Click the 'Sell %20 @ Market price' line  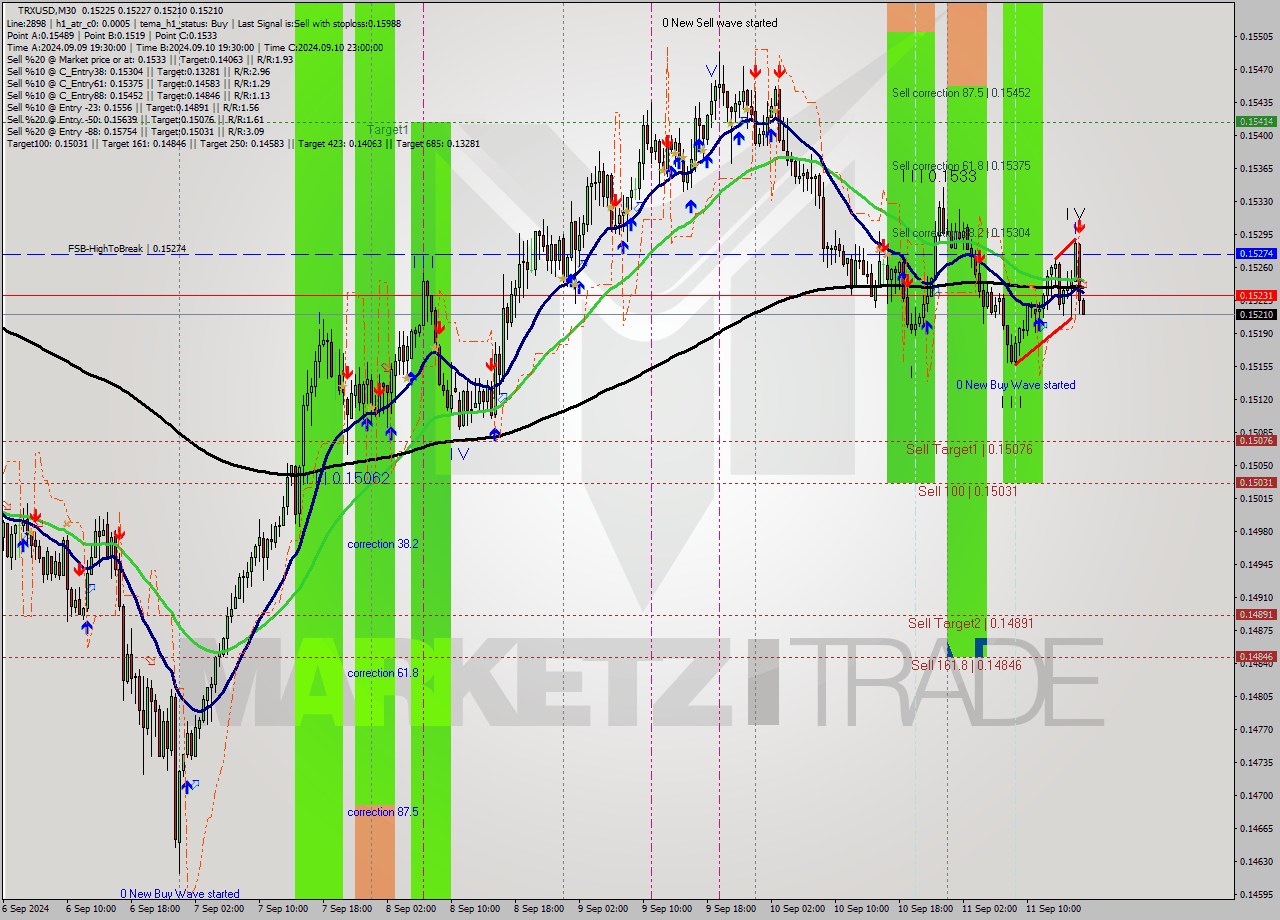coord(149,59)
